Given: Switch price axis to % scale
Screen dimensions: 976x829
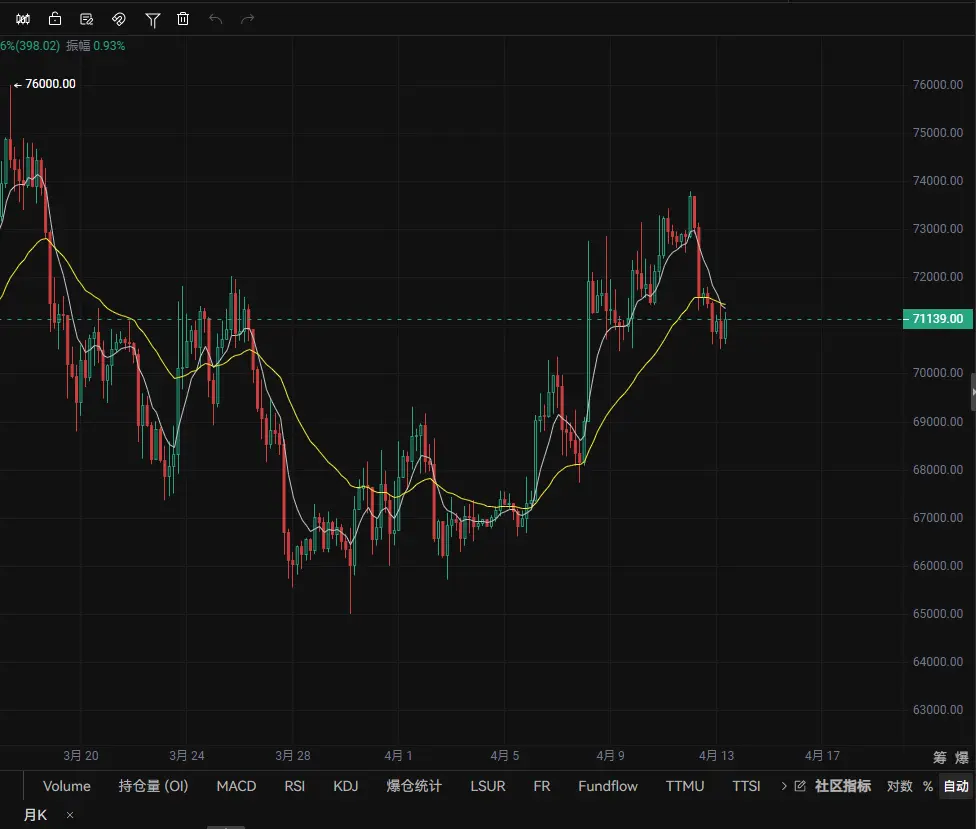Looking at the screenshot, I should 927,786.
